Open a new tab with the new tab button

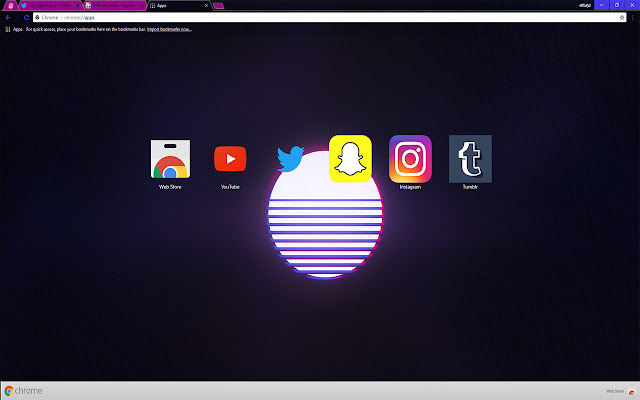[219, 5]
